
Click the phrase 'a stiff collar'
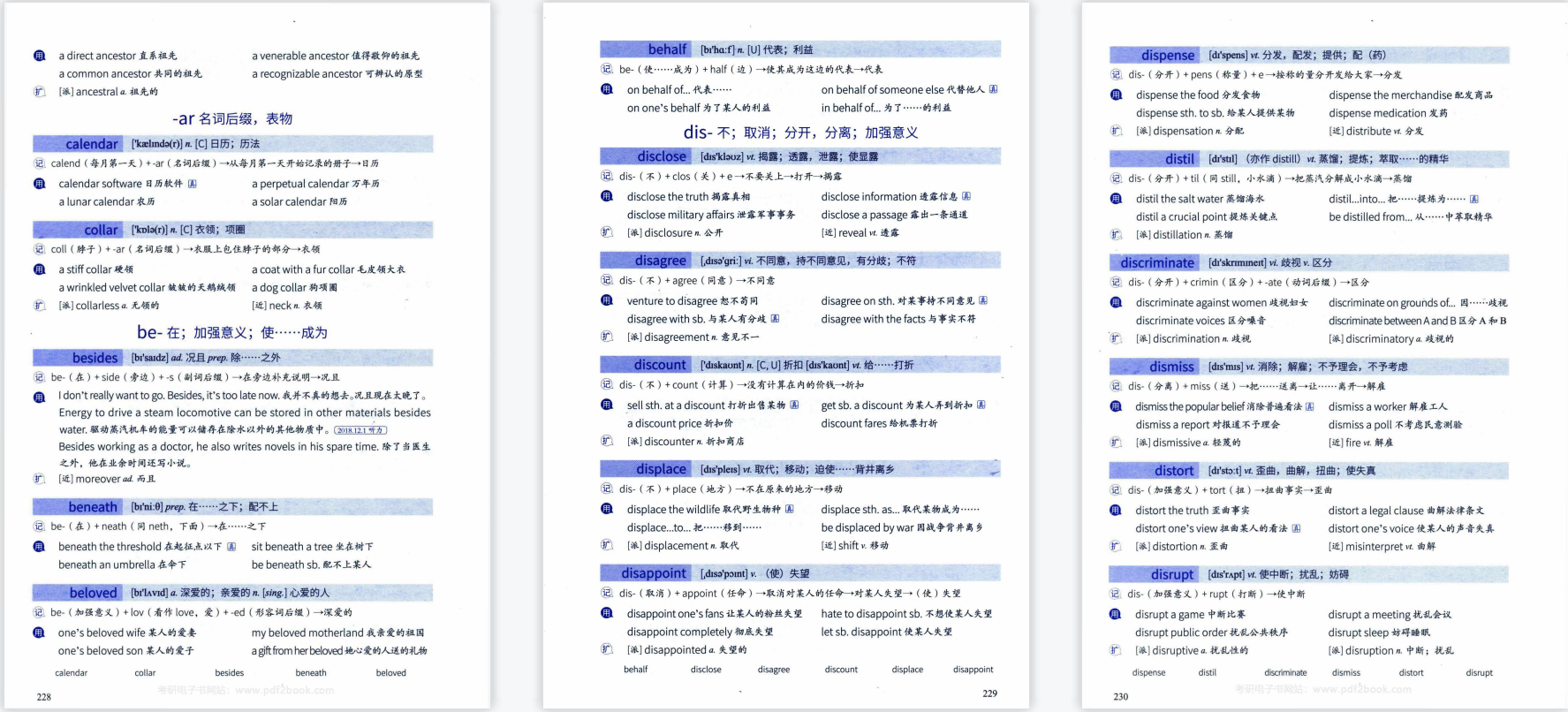[85, 269]
